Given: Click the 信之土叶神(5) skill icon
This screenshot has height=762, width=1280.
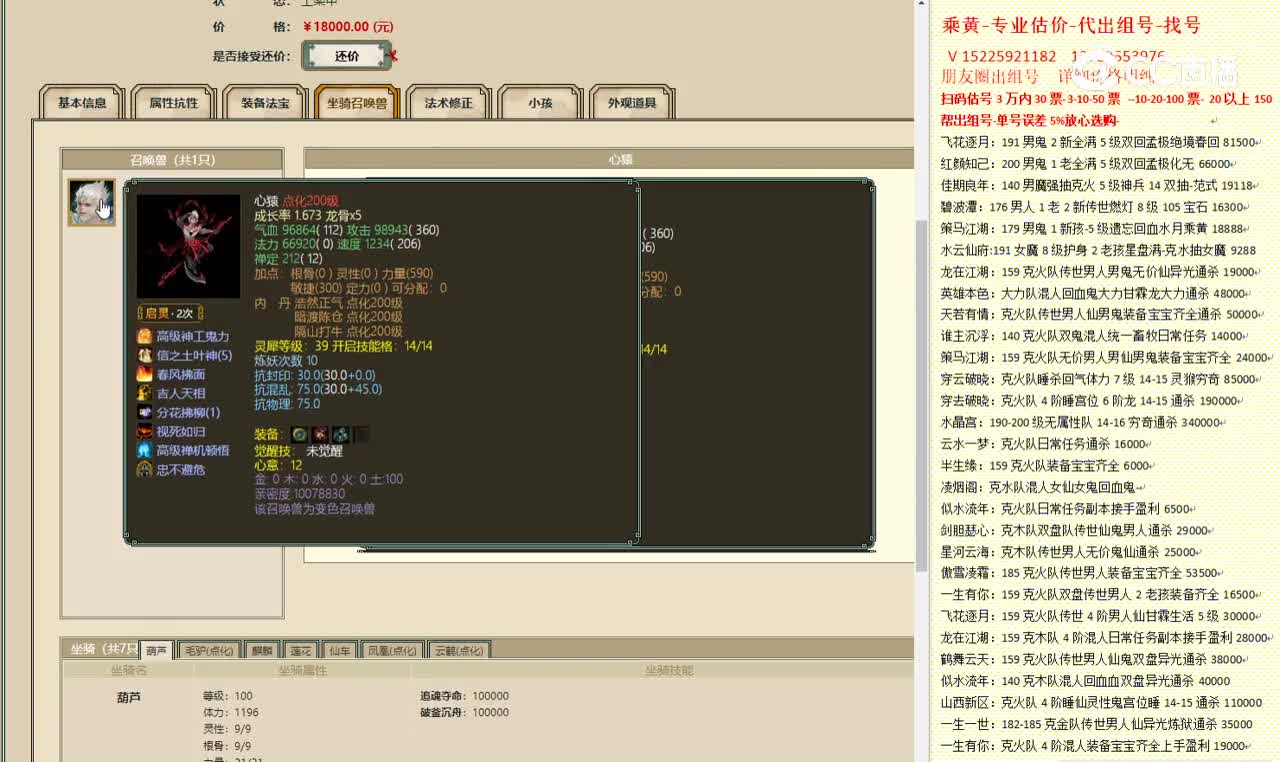Looking at the screenshot, I should (145, 356).
